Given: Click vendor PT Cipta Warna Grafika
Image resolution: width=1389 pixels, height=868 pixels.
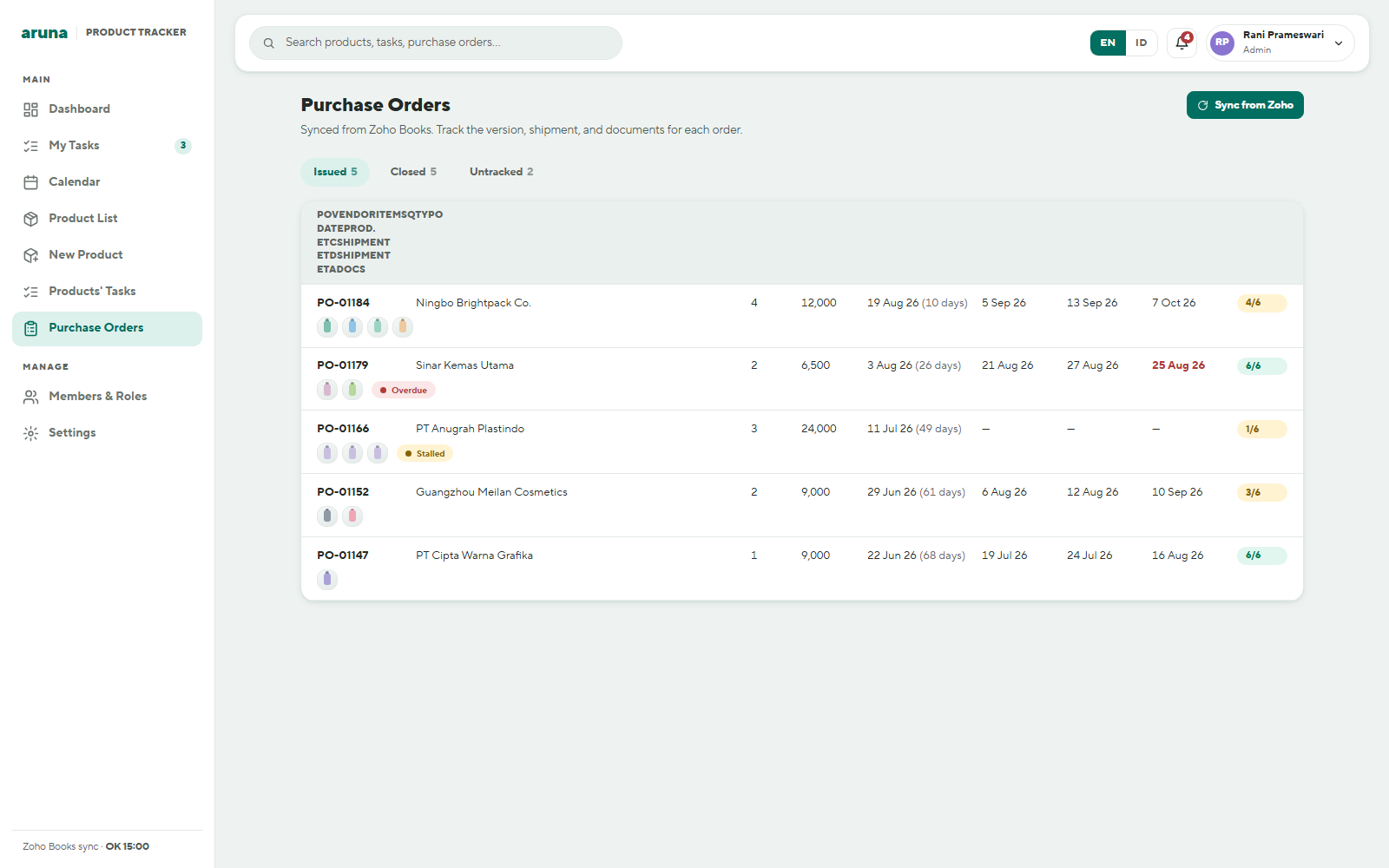Looking at the screenshot, I should (x=474, y=556).
